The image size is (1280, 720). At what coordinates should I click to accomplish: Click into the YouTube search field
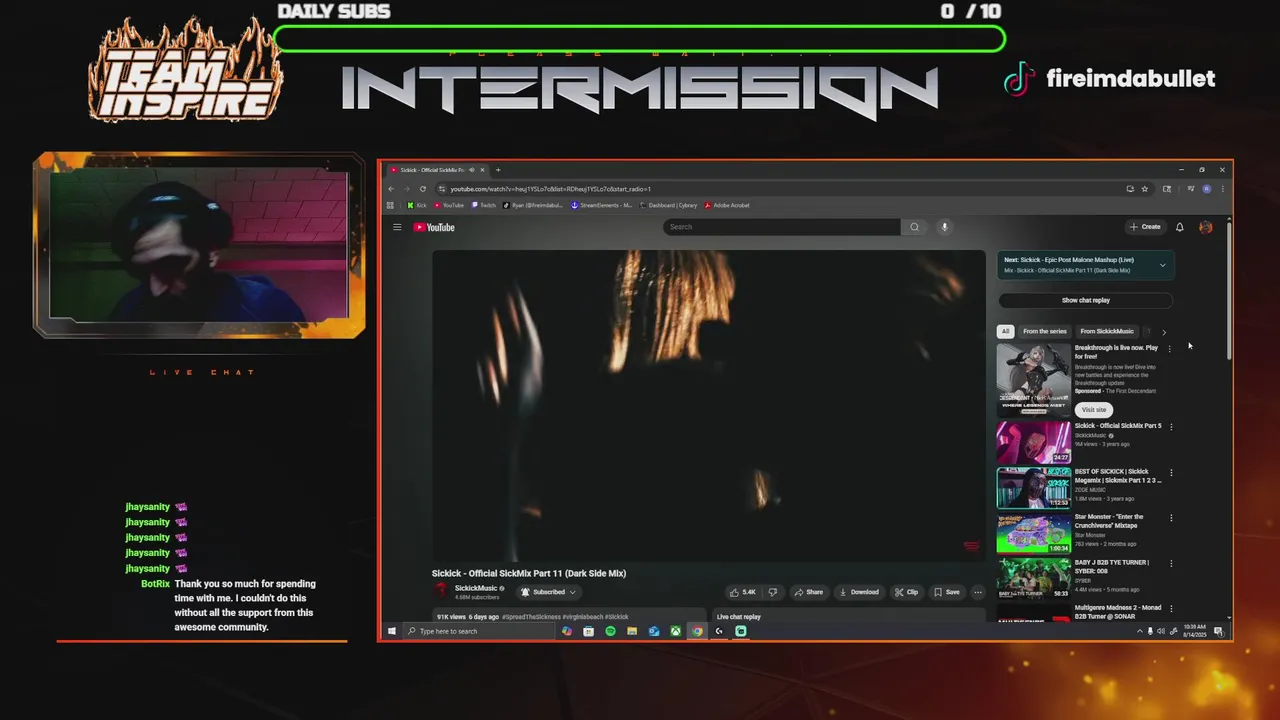coord(782,227)
